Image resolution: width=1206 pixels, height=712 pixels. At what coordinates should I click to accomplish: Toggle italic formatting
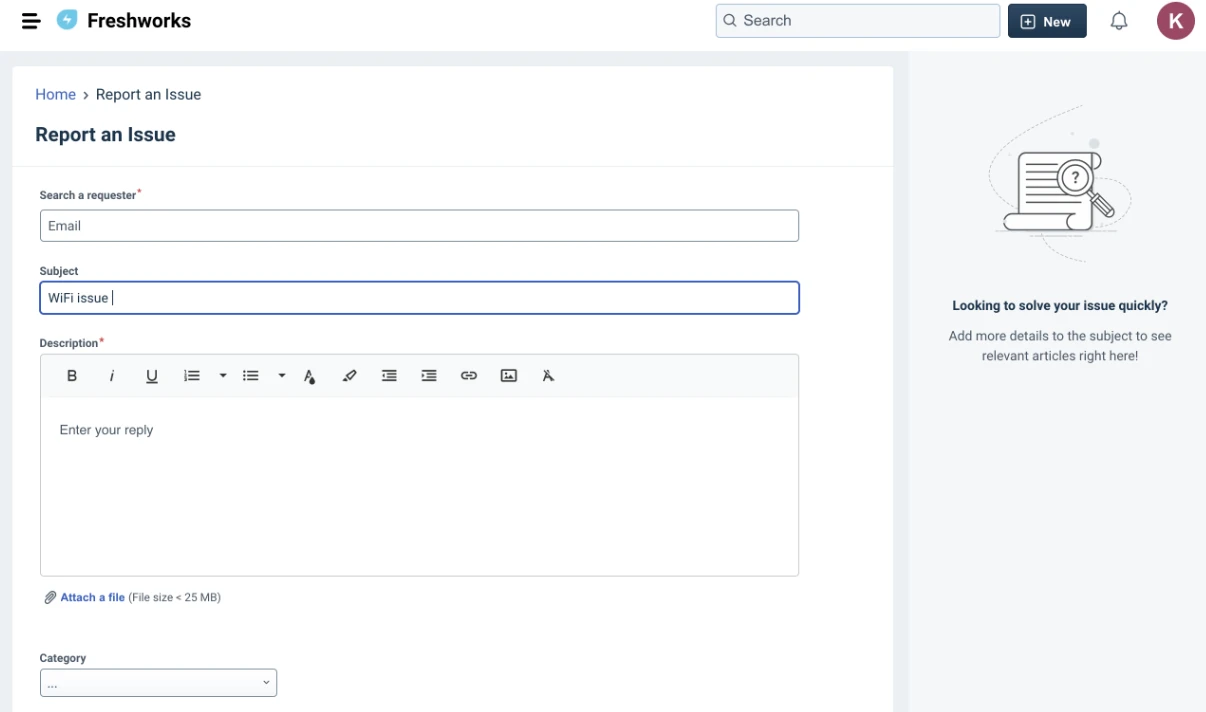(112, 376)
